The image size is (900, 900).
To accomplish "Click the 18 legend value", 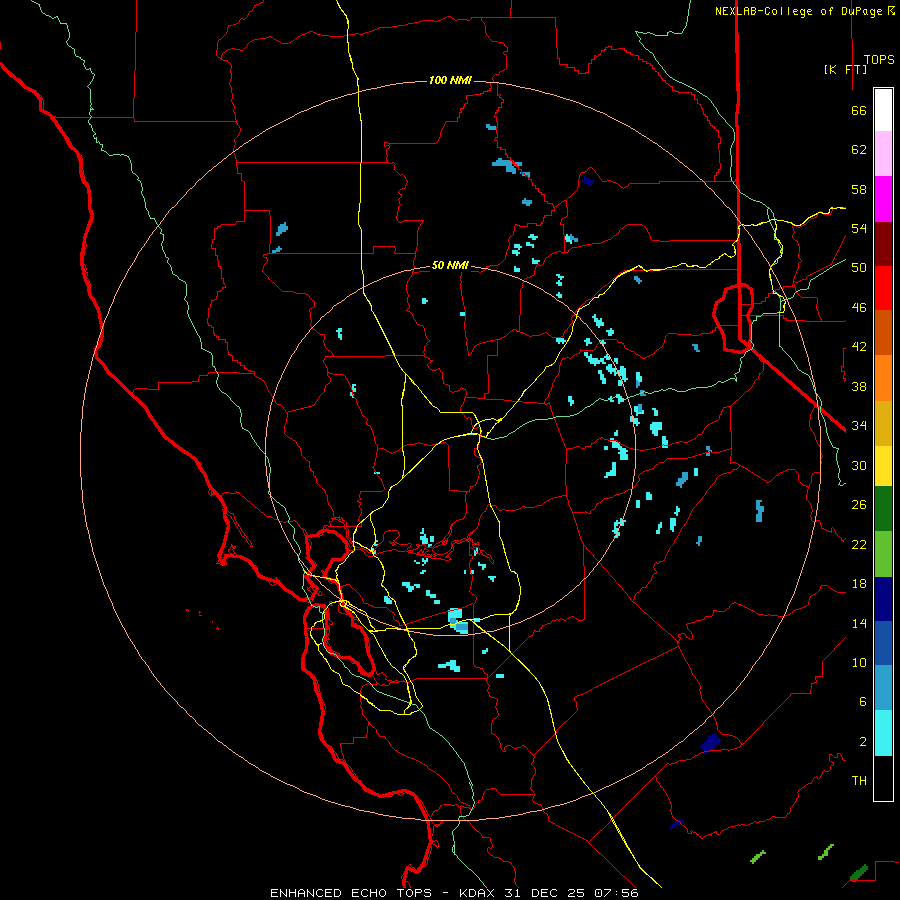I will click(x=859, y=584).
